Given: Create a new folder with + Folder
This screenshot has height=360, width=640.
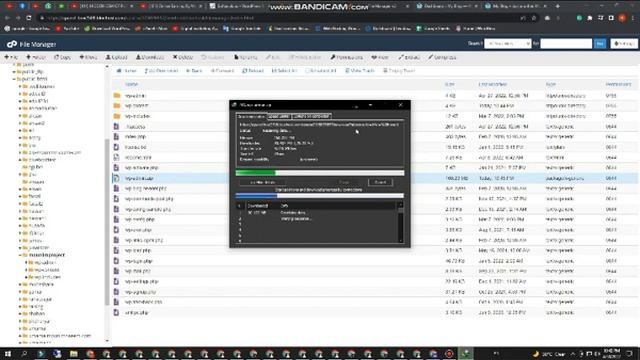Looking at the screenshot, I should (x=36, y=58).
